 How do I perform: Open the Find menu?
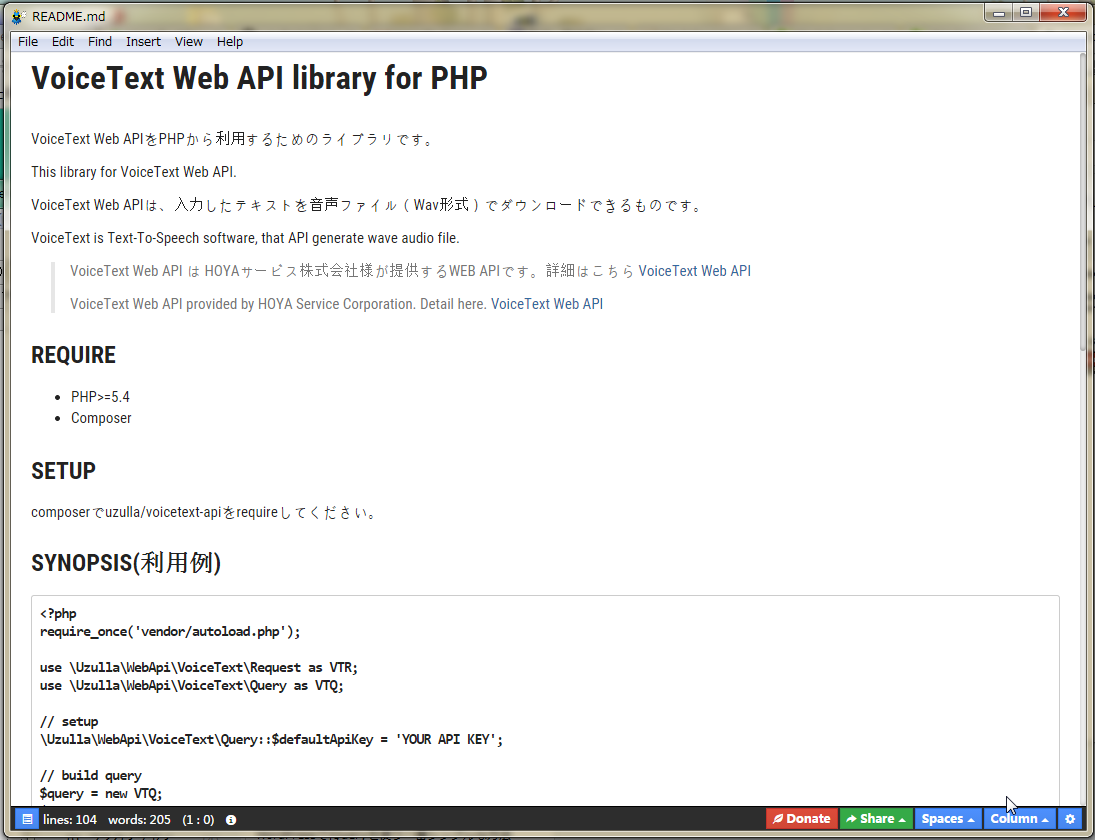tap(100, 42)
